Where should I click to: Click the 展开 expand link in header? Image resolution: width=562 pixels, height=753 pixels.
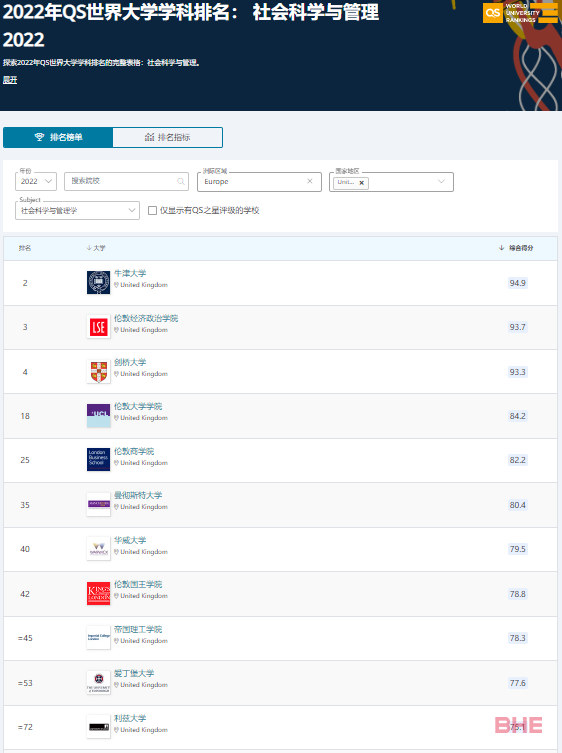(10, 80)
